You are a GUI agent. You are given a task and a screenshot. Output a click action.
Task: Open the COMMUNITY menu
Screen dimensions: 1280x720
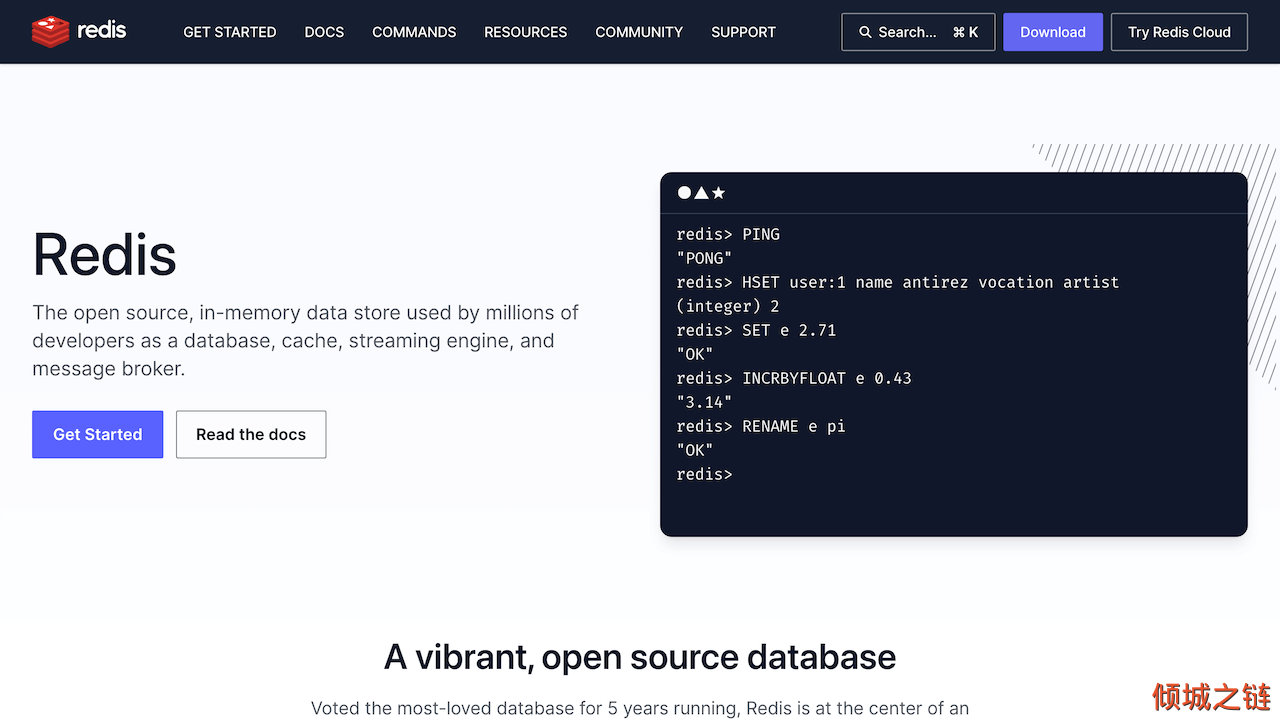pos(639,32)
